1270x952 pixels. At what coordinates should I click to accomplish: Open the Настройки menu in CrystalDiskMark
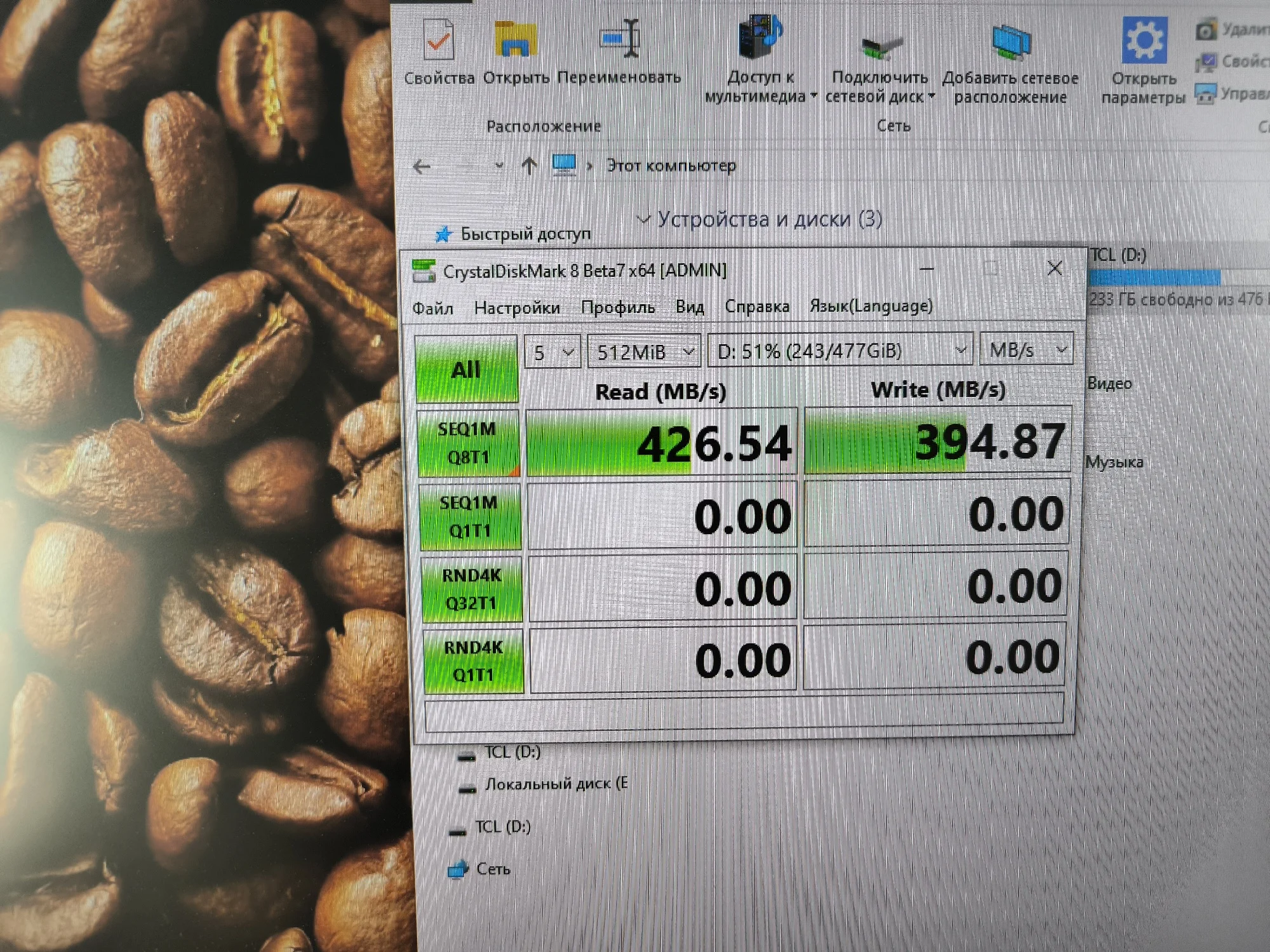(517, 309)
